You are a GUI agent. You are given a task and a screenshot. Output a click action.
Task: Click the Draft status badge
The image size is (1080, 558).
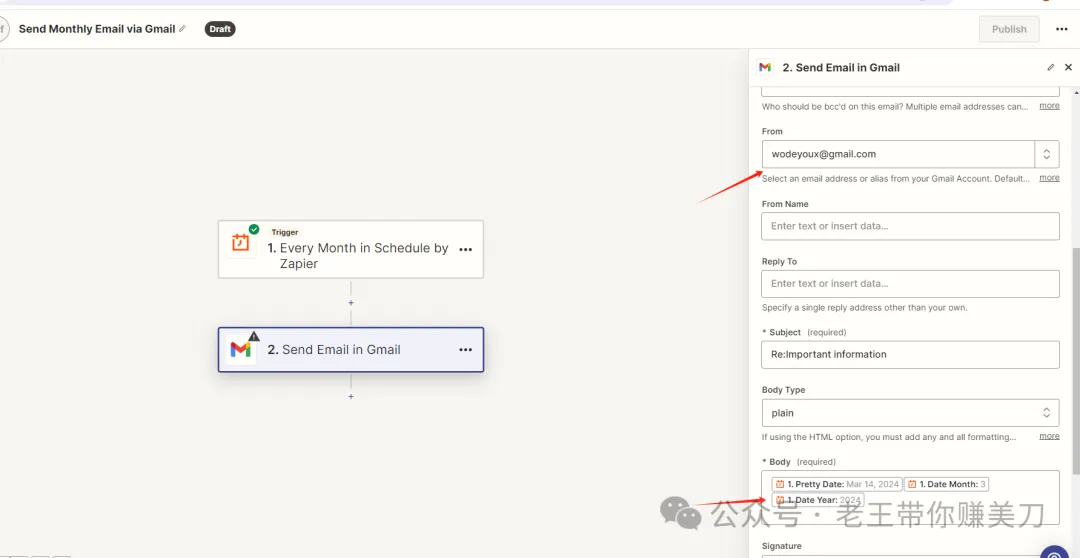click(220, 29)
